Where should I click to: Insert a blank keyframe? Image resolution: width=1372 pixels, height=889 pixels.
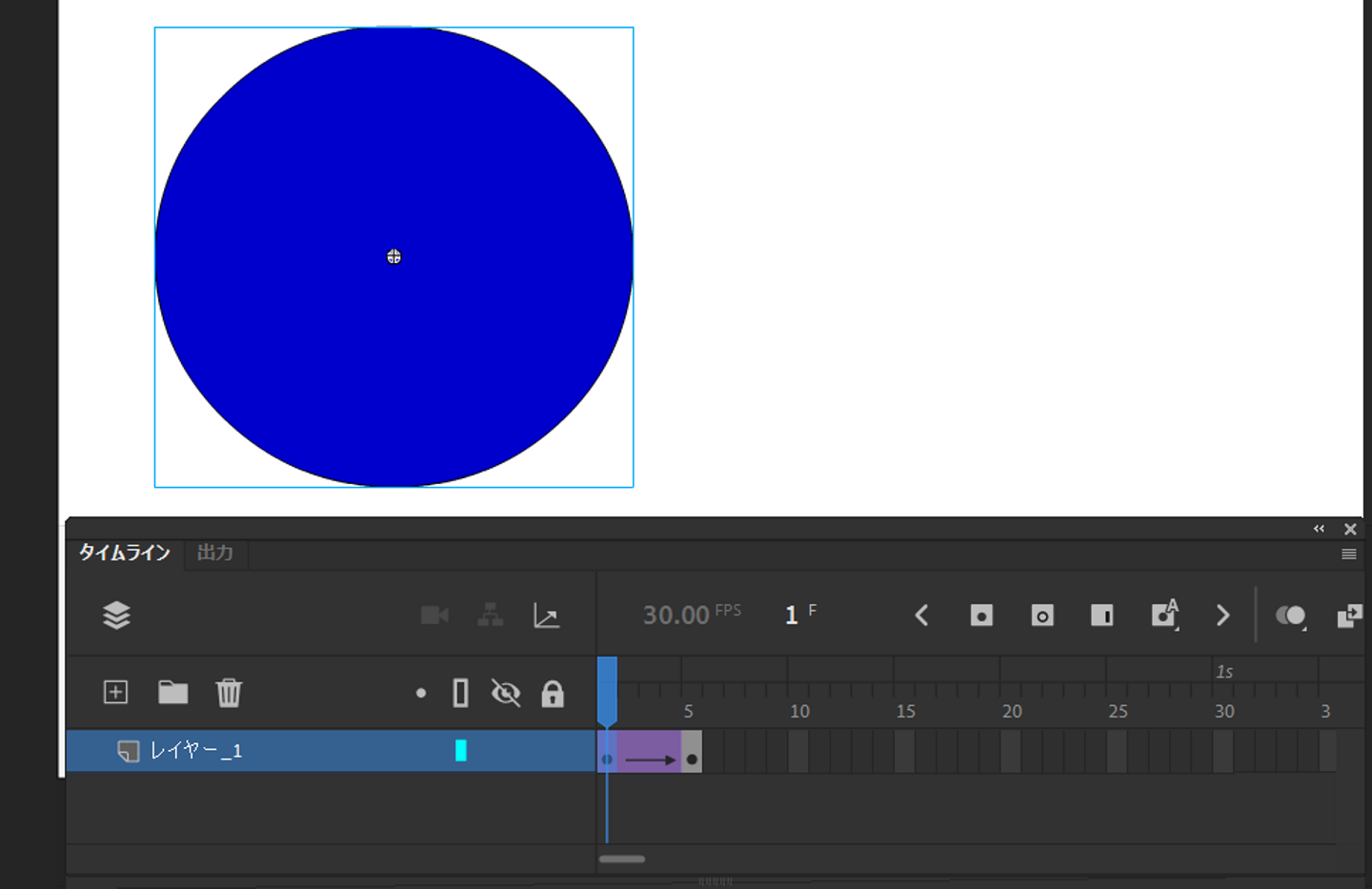(1042, 616)
